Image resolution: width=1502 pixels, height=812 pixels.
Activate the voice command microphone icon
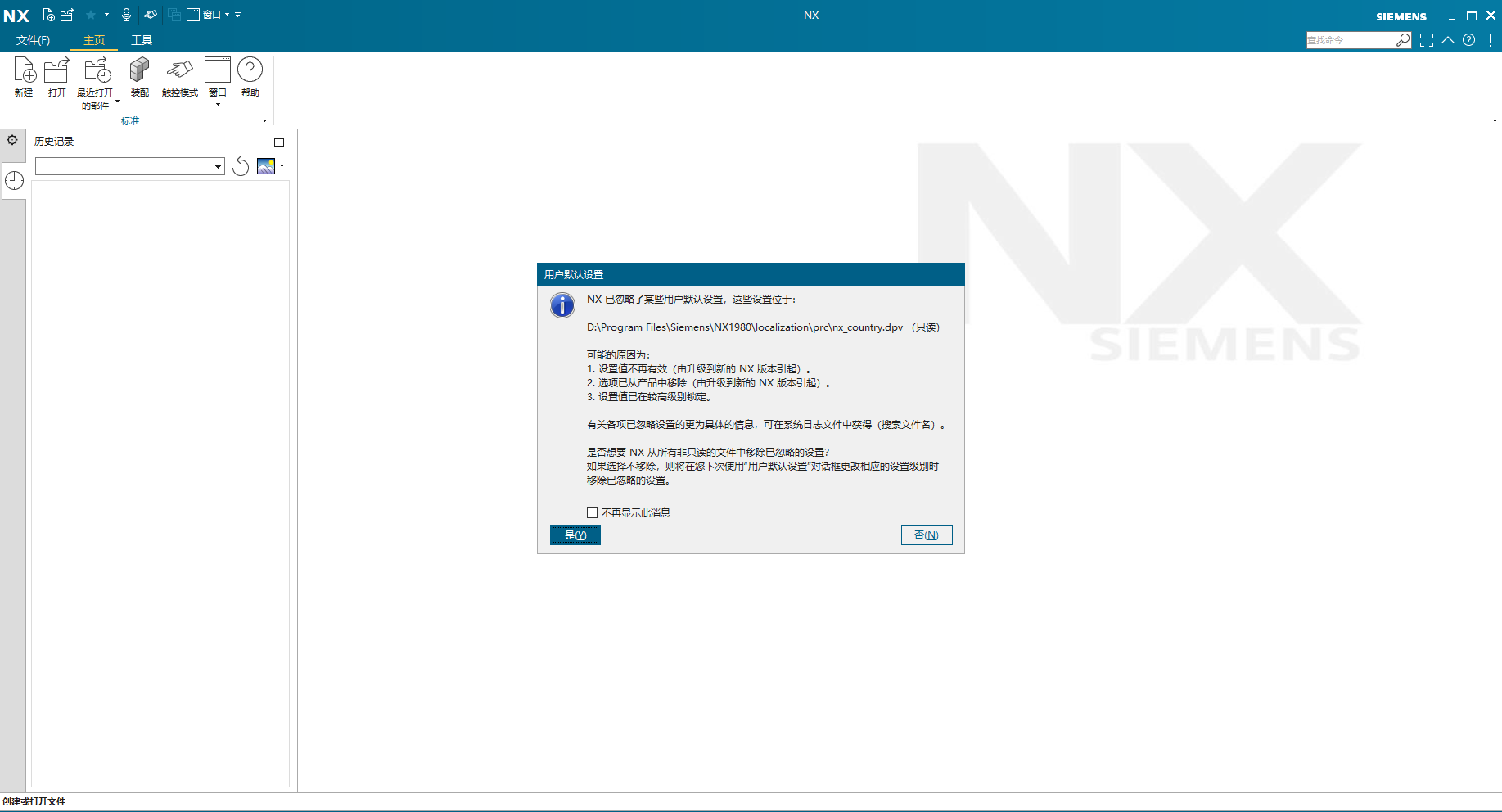126,14
